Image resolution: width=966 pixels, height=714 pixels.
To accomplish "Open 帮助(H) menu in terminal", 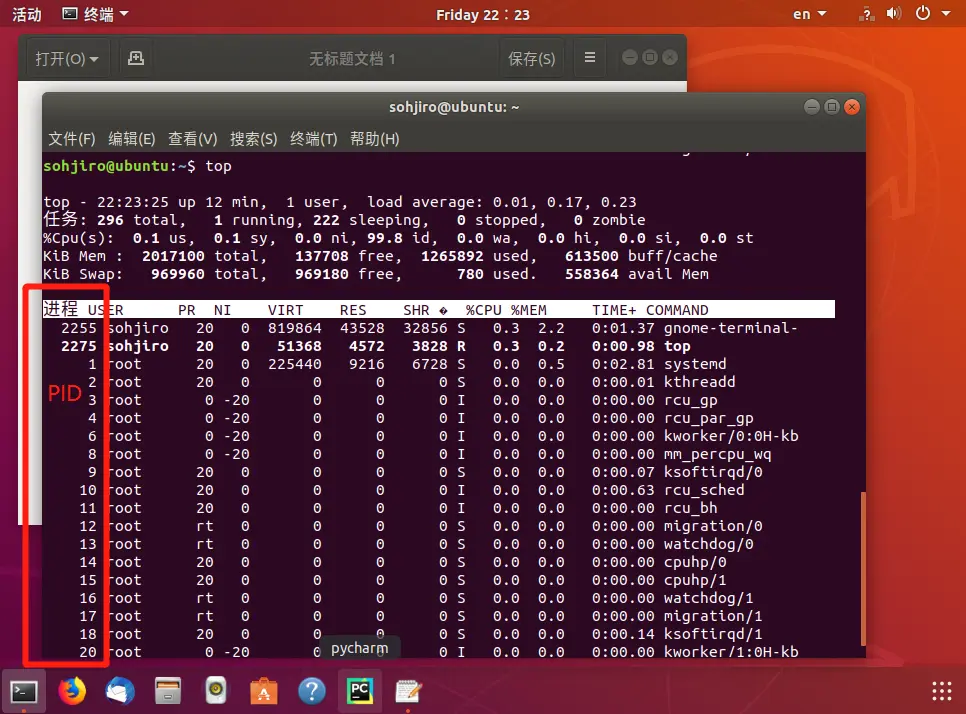I will [x=375, y=139].
